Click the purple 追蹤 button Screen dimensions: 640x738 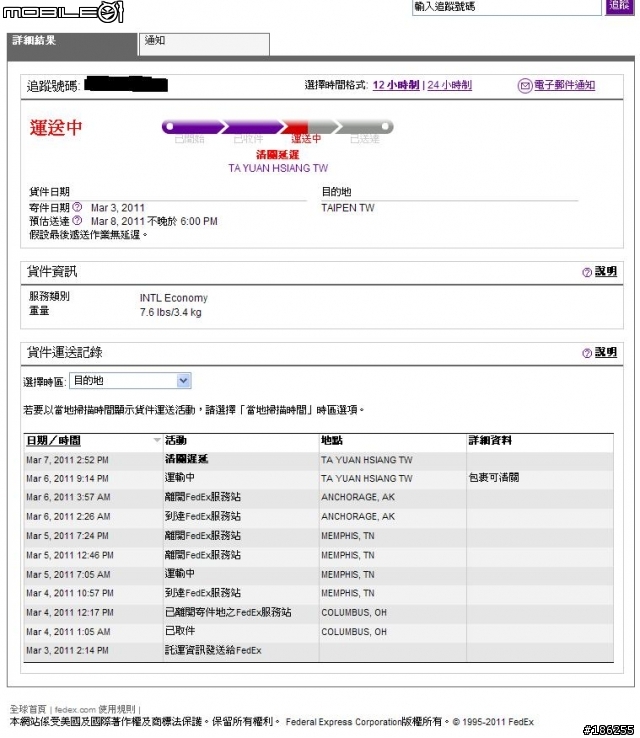[x=620, y=7]
